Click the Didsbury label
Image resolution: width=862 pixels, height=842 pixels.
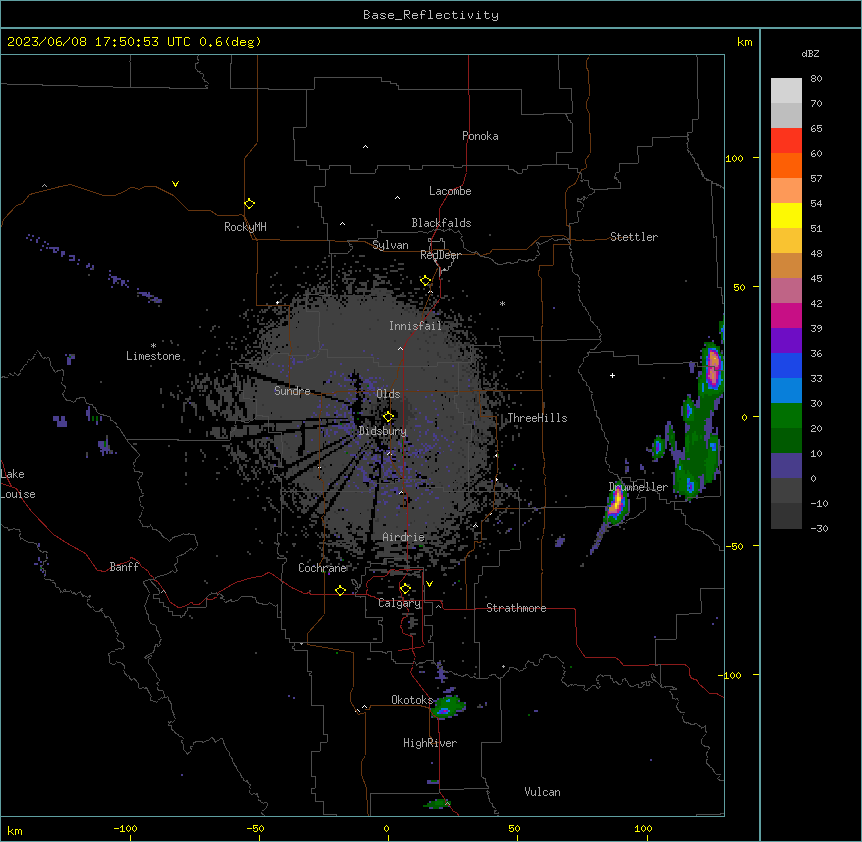pyautogui.click(x=383, y=431)
